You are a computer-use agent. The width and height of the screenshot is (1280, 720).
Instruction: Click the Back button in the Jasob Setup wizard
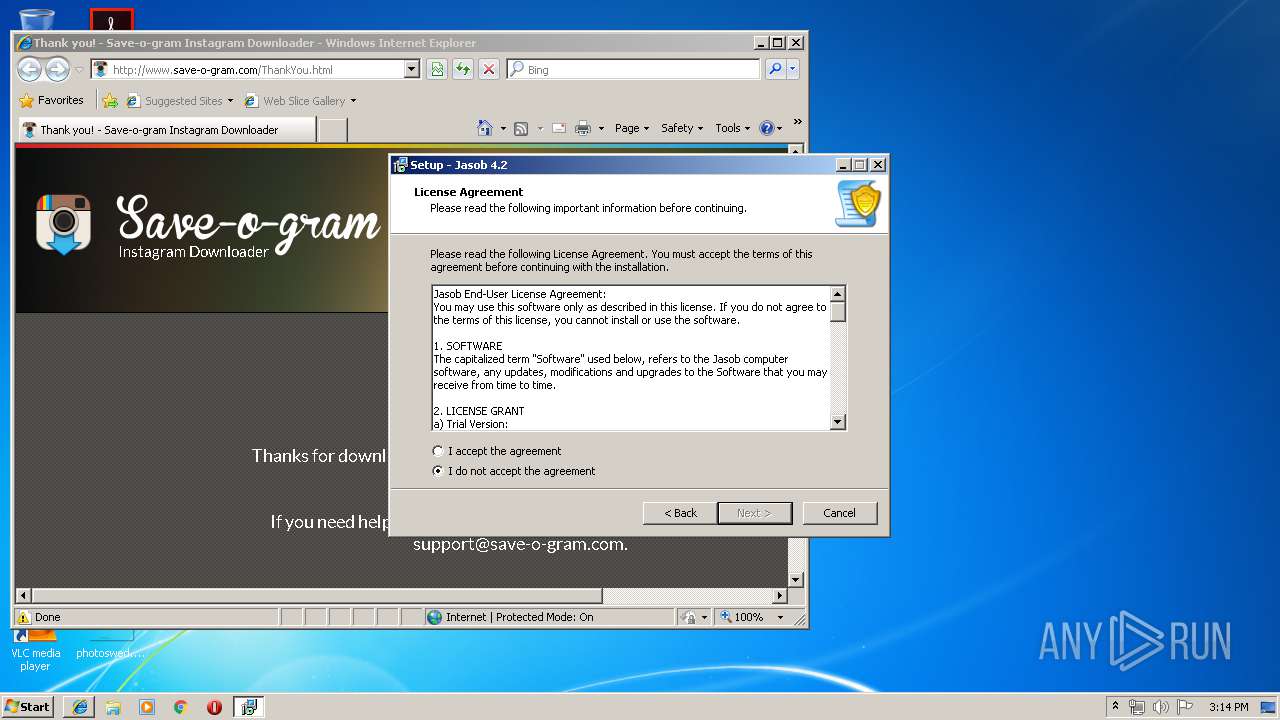[680, 513]
